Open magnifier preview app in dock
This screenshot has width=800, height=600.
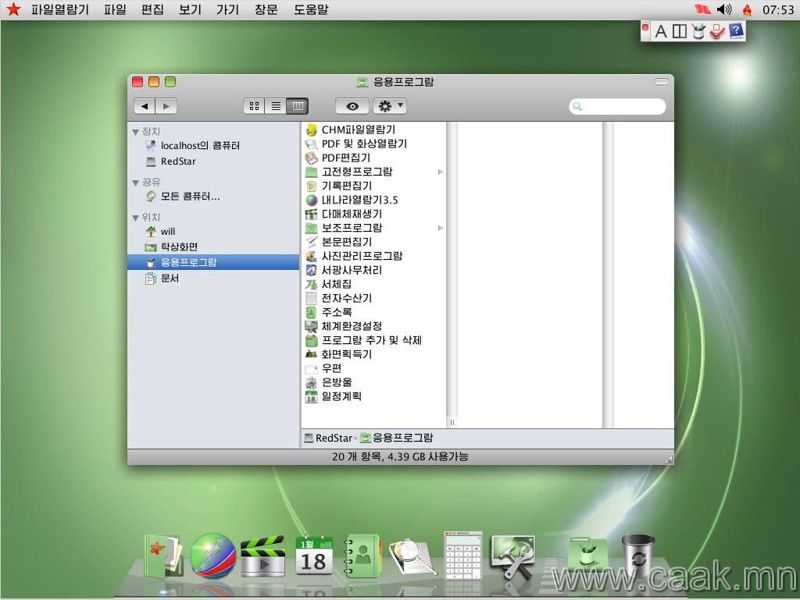[x=411, y=557]
